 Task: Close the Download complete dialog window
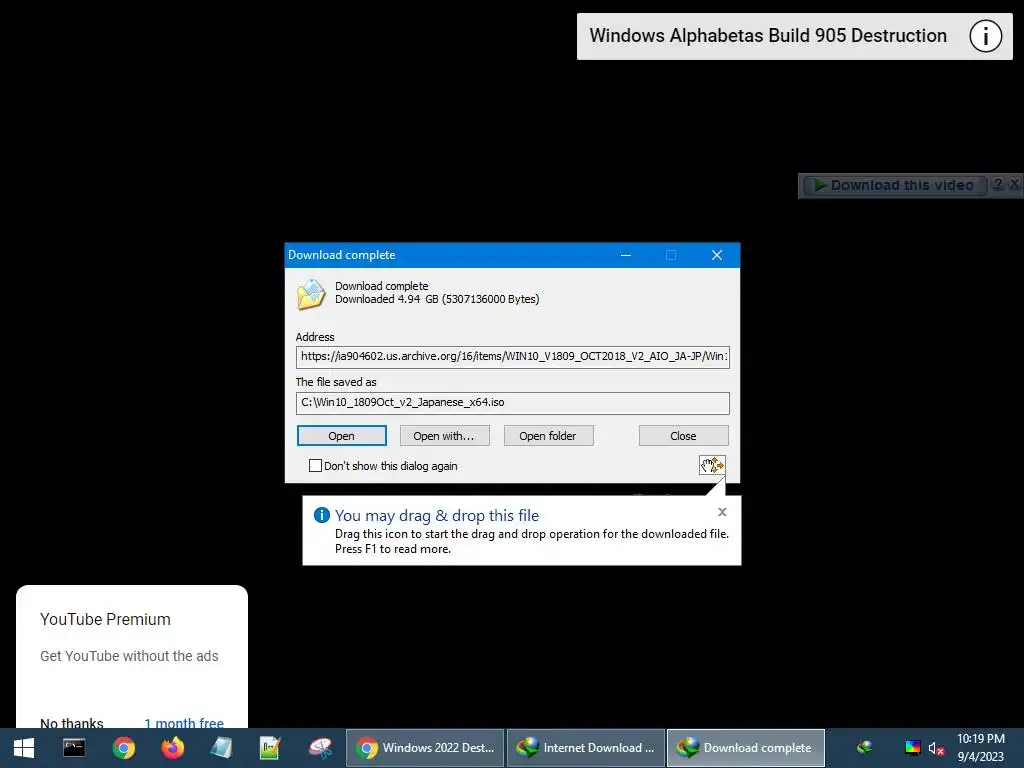tap(717, 255)
